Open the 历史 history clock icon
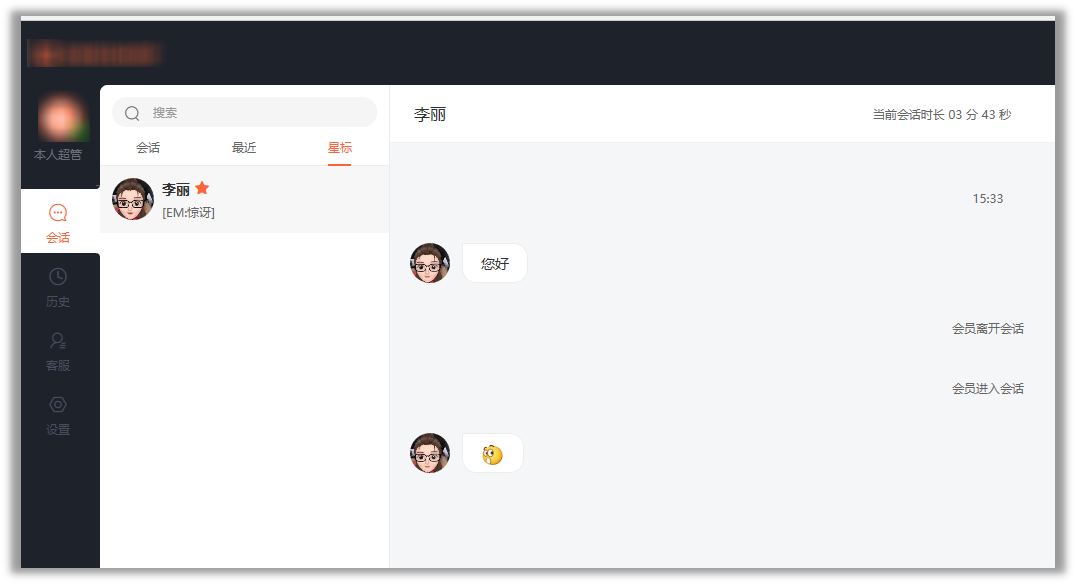 [x=58, y=277]
